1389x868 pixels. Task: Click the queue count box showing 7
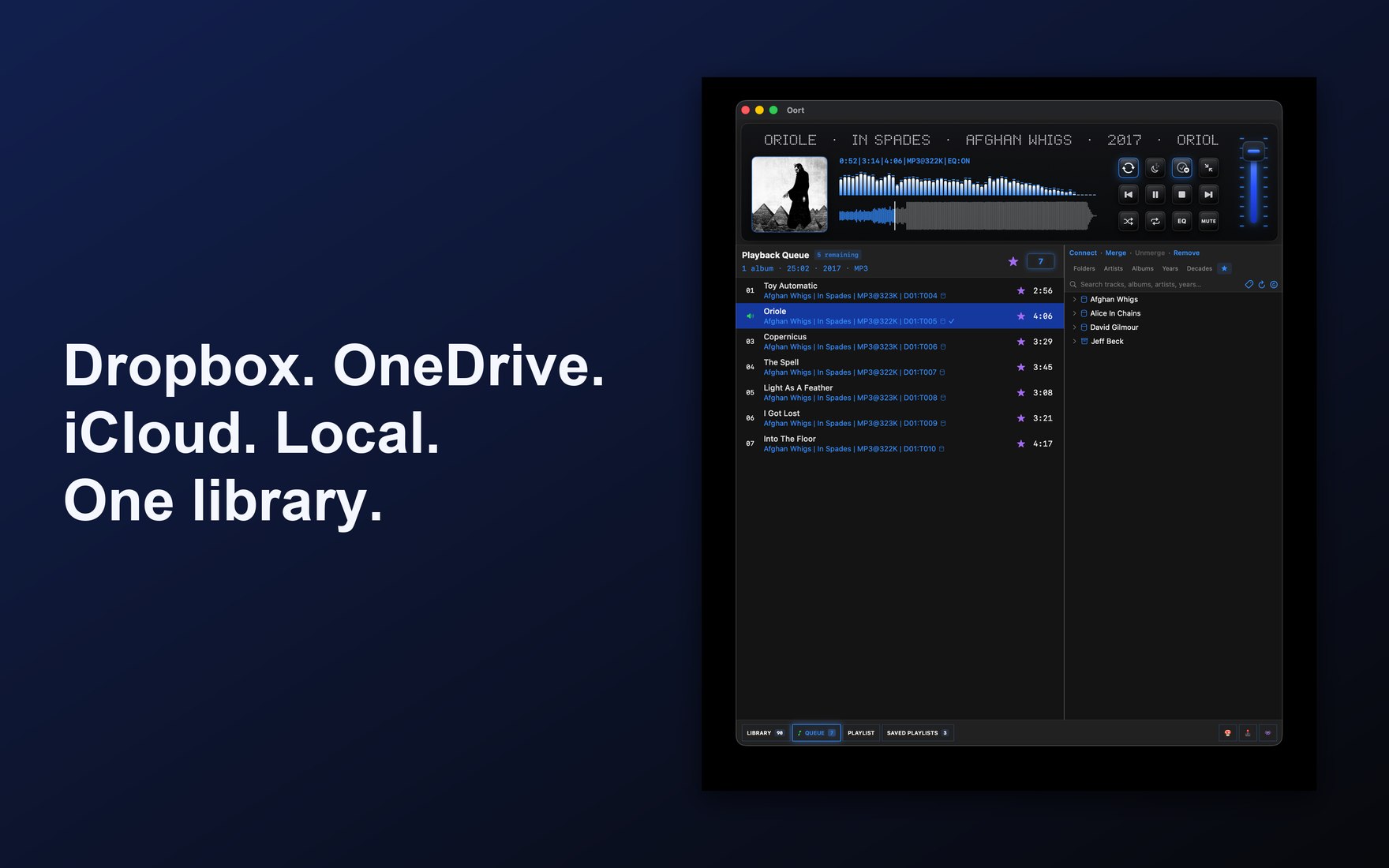[1040, 261]
